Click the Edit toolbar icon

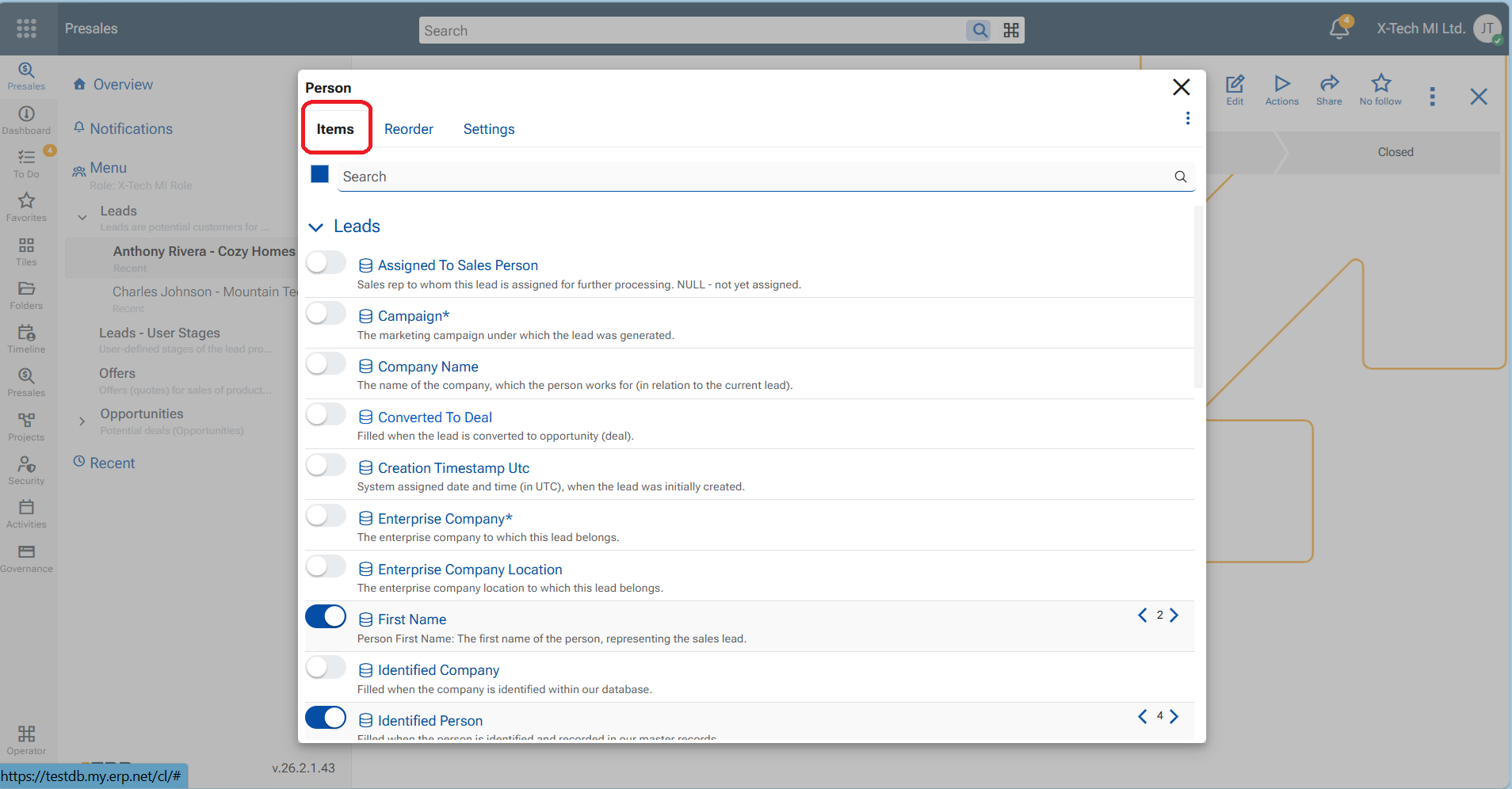[1235, 90]
